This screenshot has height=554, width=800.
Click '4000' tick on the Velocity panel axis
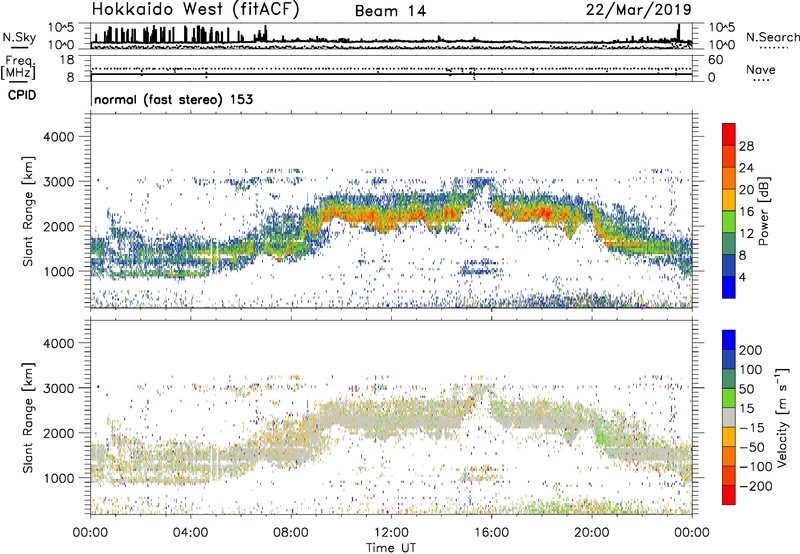(59, 343)
